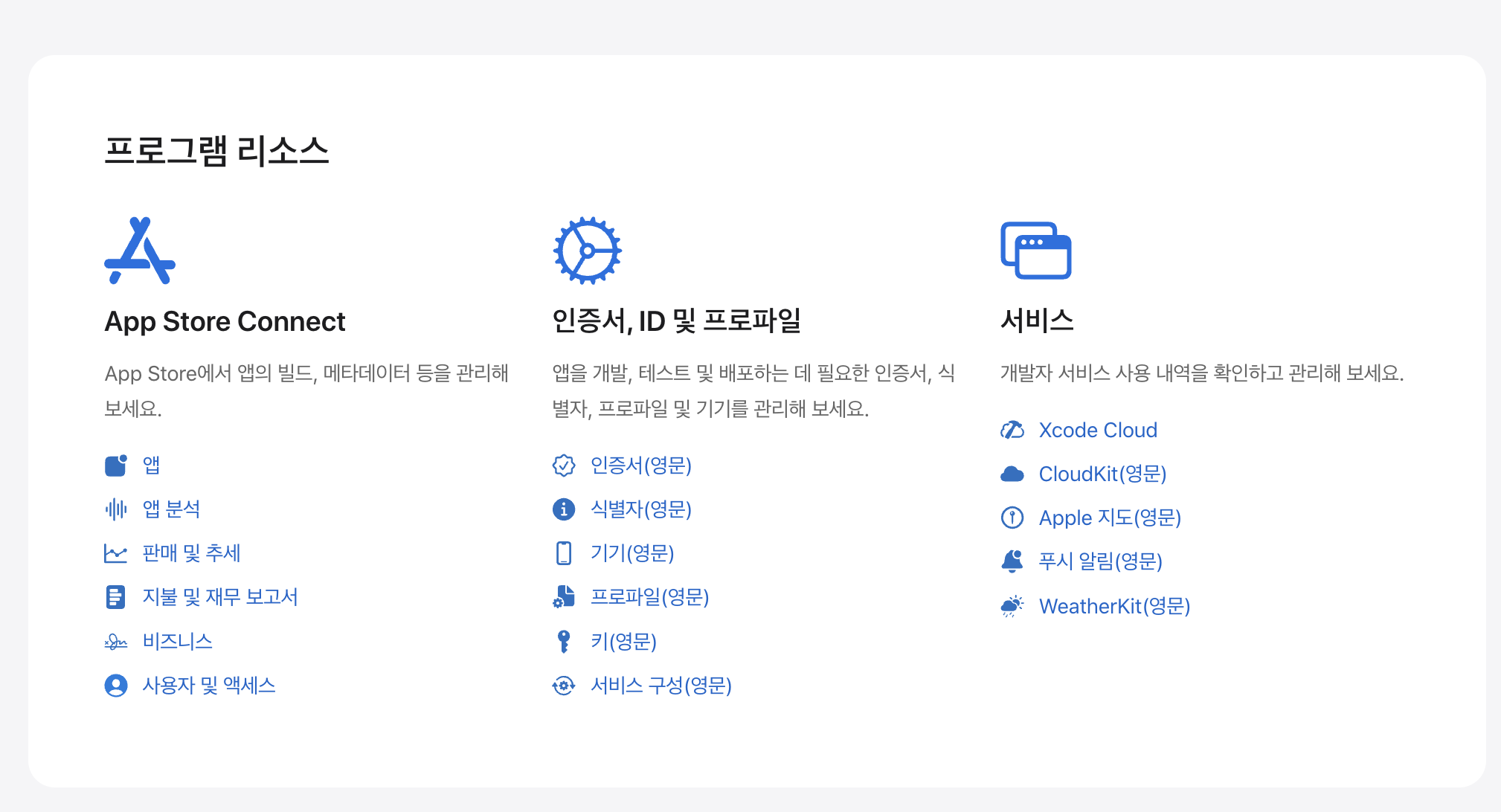Image resolution: width=1501 pixels, height=812 pixels.
Task: Click the App Store Connect heading
Action: [x=225, y=321]
